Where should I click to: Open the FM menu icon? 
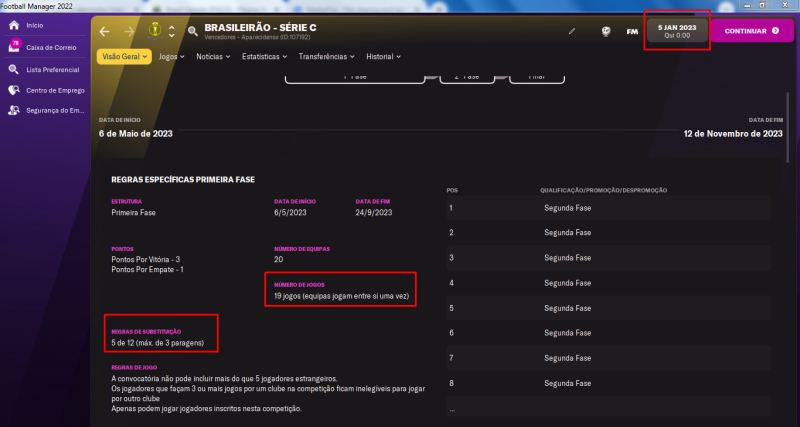tap(632, 32)
